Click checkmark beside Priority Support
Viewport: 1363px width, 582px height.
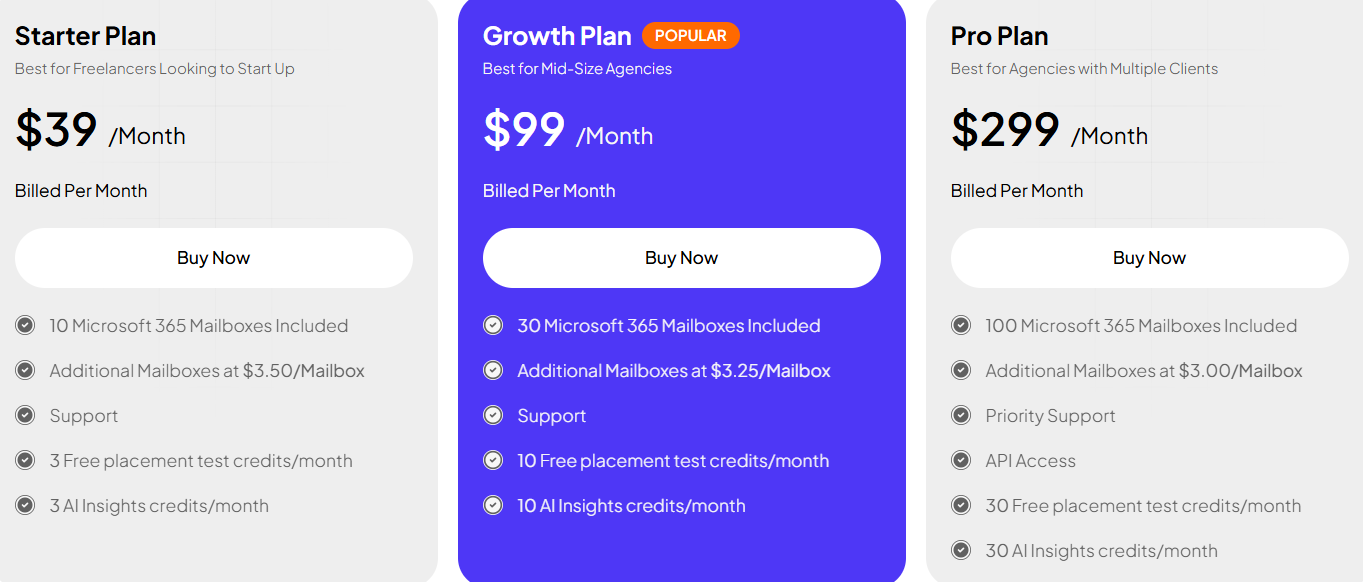tap(961, 415)
